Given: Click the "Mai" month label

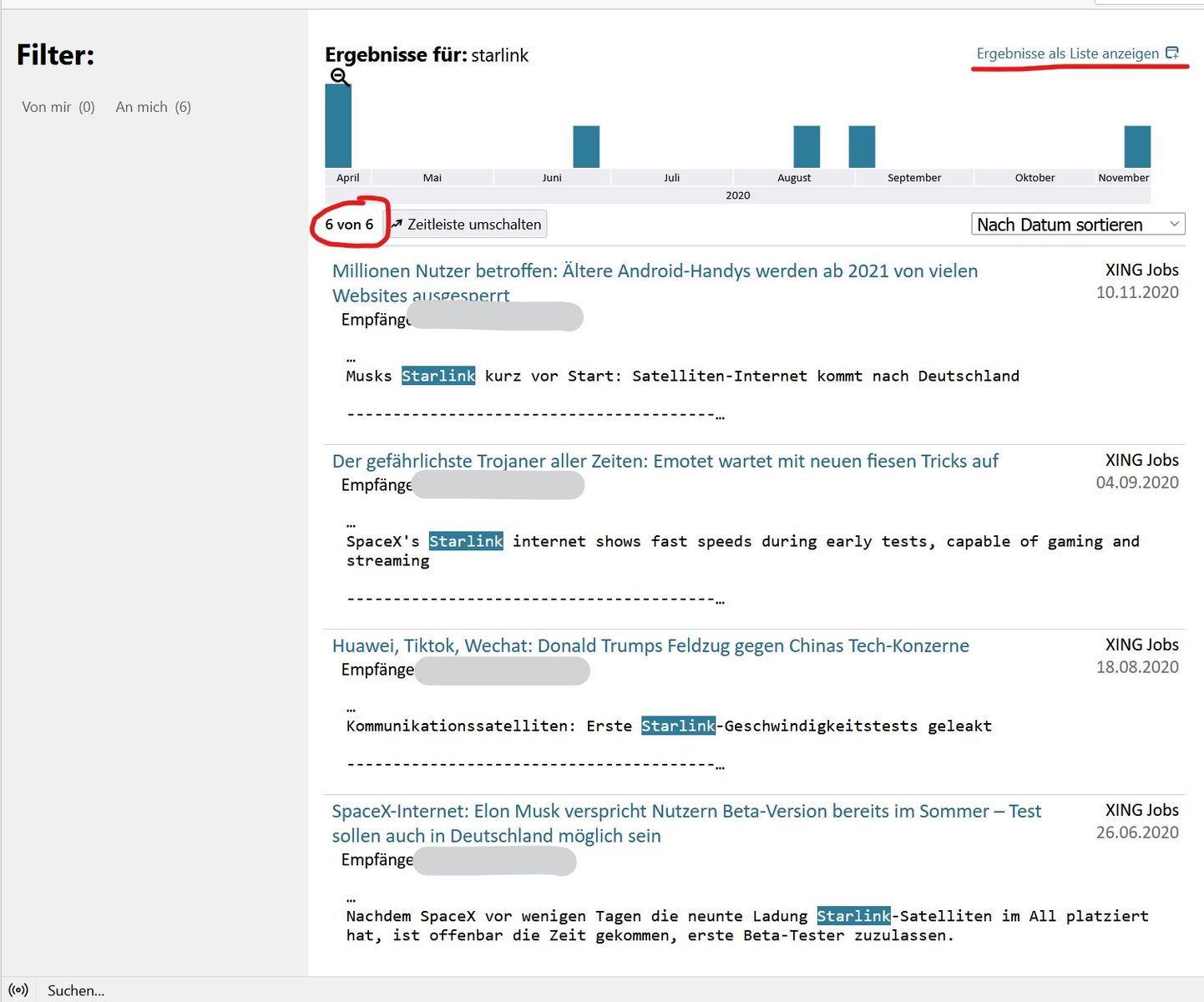Looking at the screenshot, I should [x=433, y=178].
